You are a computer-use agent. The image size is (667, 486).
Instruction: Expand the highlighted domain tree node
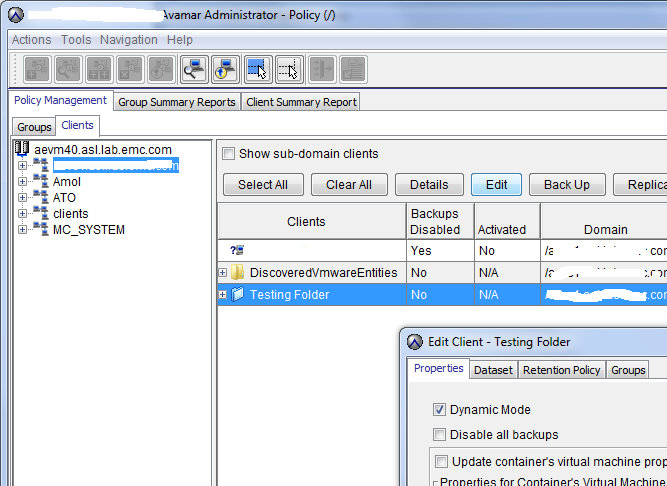pos(22,165)
